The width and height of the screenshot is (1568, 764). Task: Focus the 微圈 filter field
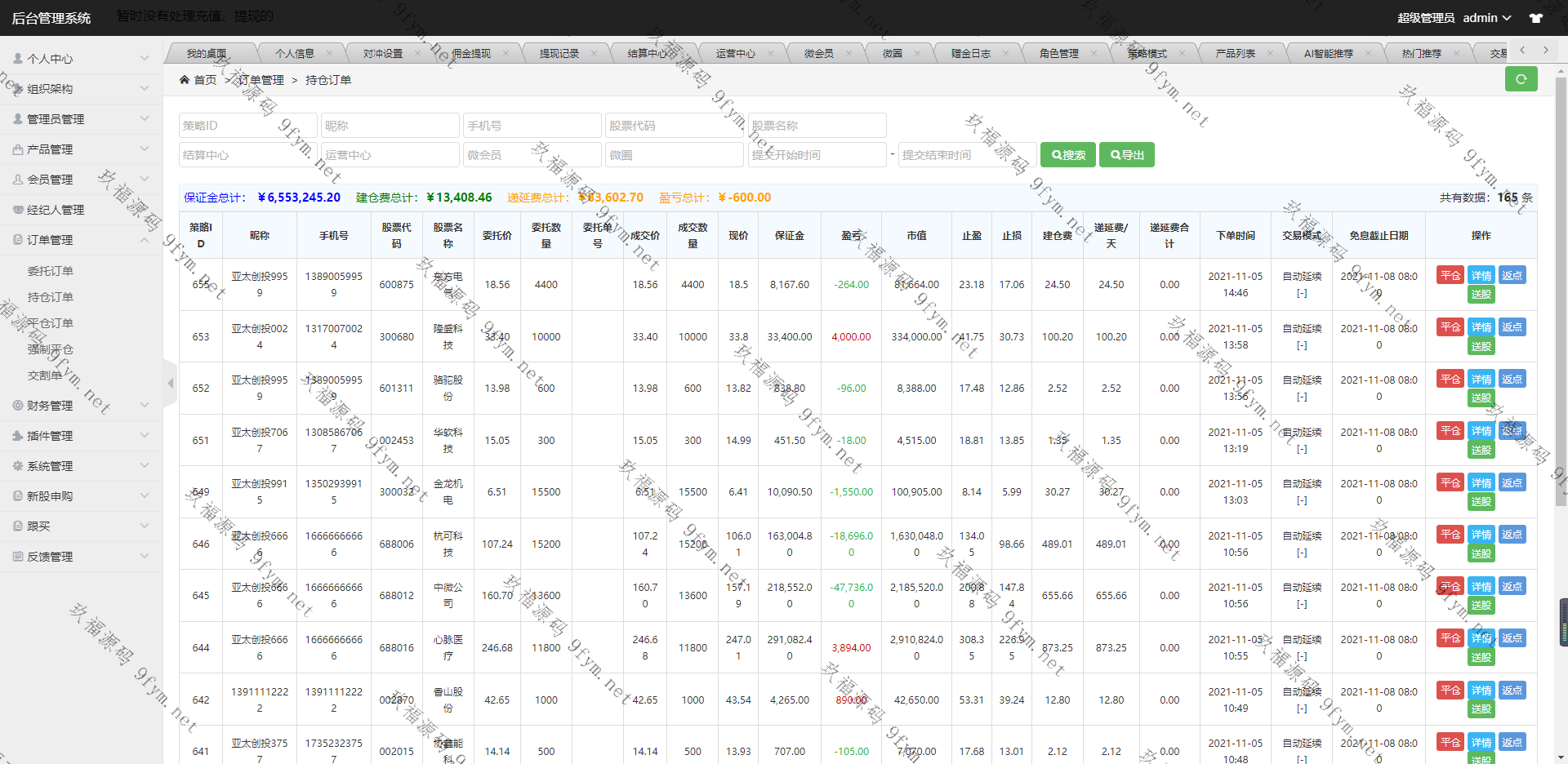[x=675, y=155]
